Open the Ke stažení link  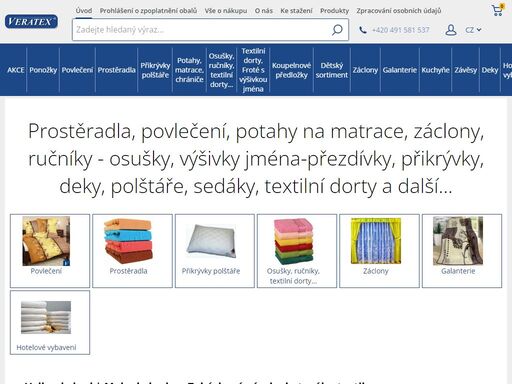(296, 11)
